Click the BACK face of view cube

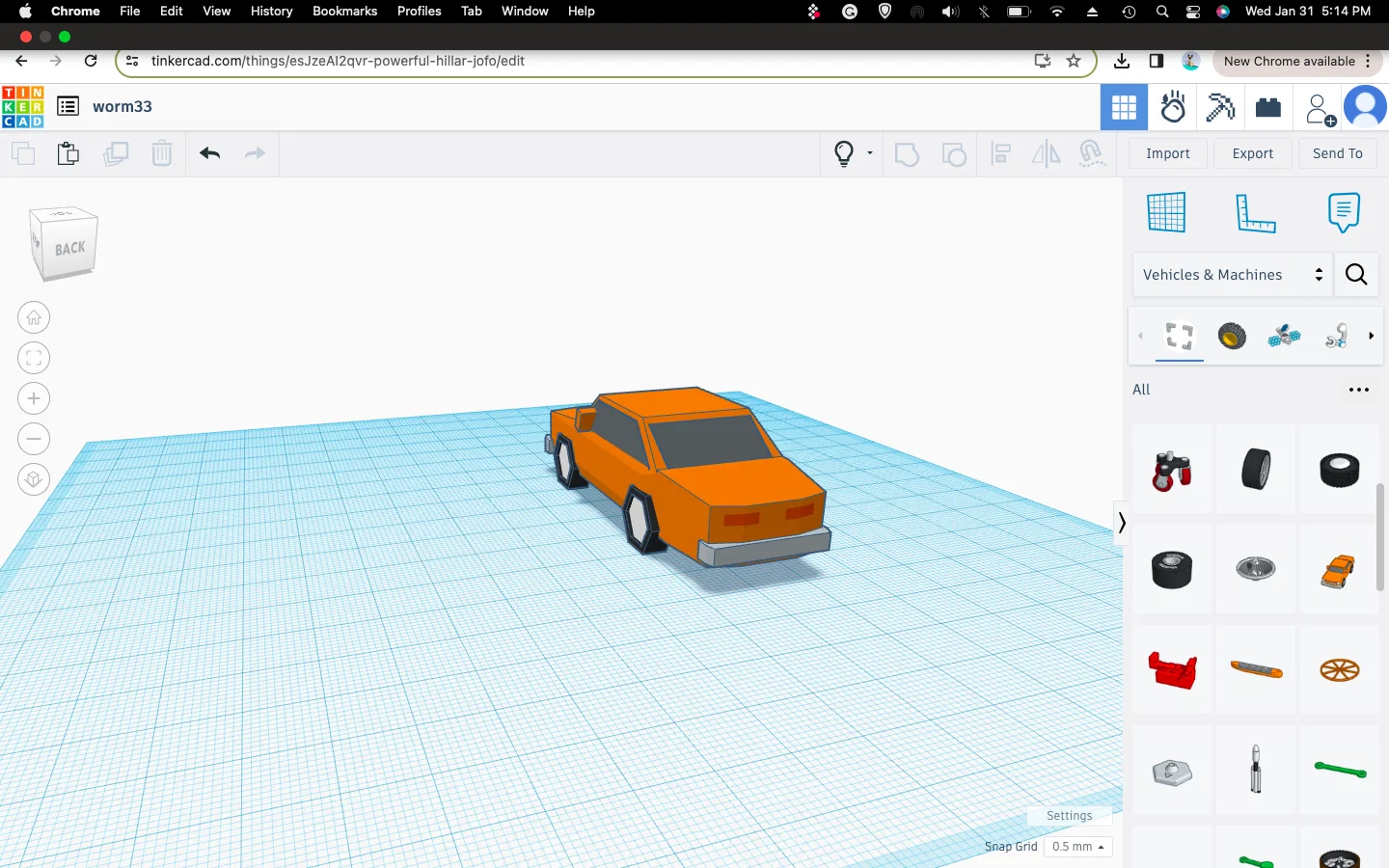[68, 248]
